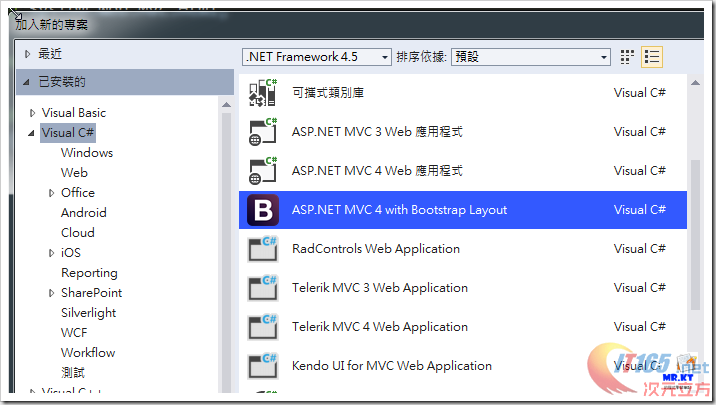
Task: Choose 可攜式類別庫 template
Action: (x=463, y=93)
